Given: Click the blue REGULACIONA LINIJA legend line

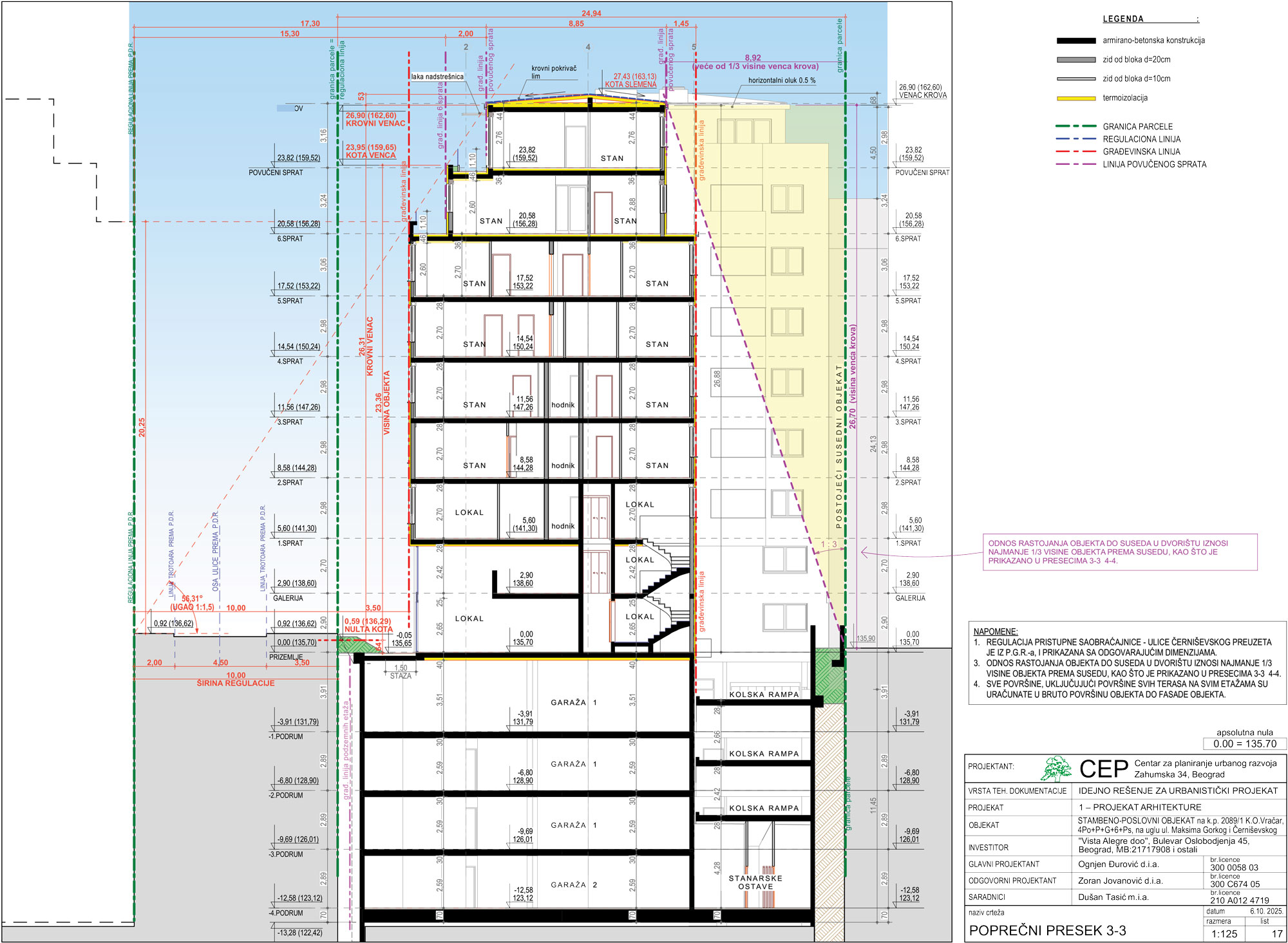Looking at the screenshot, I should [x=1075, y=139].
